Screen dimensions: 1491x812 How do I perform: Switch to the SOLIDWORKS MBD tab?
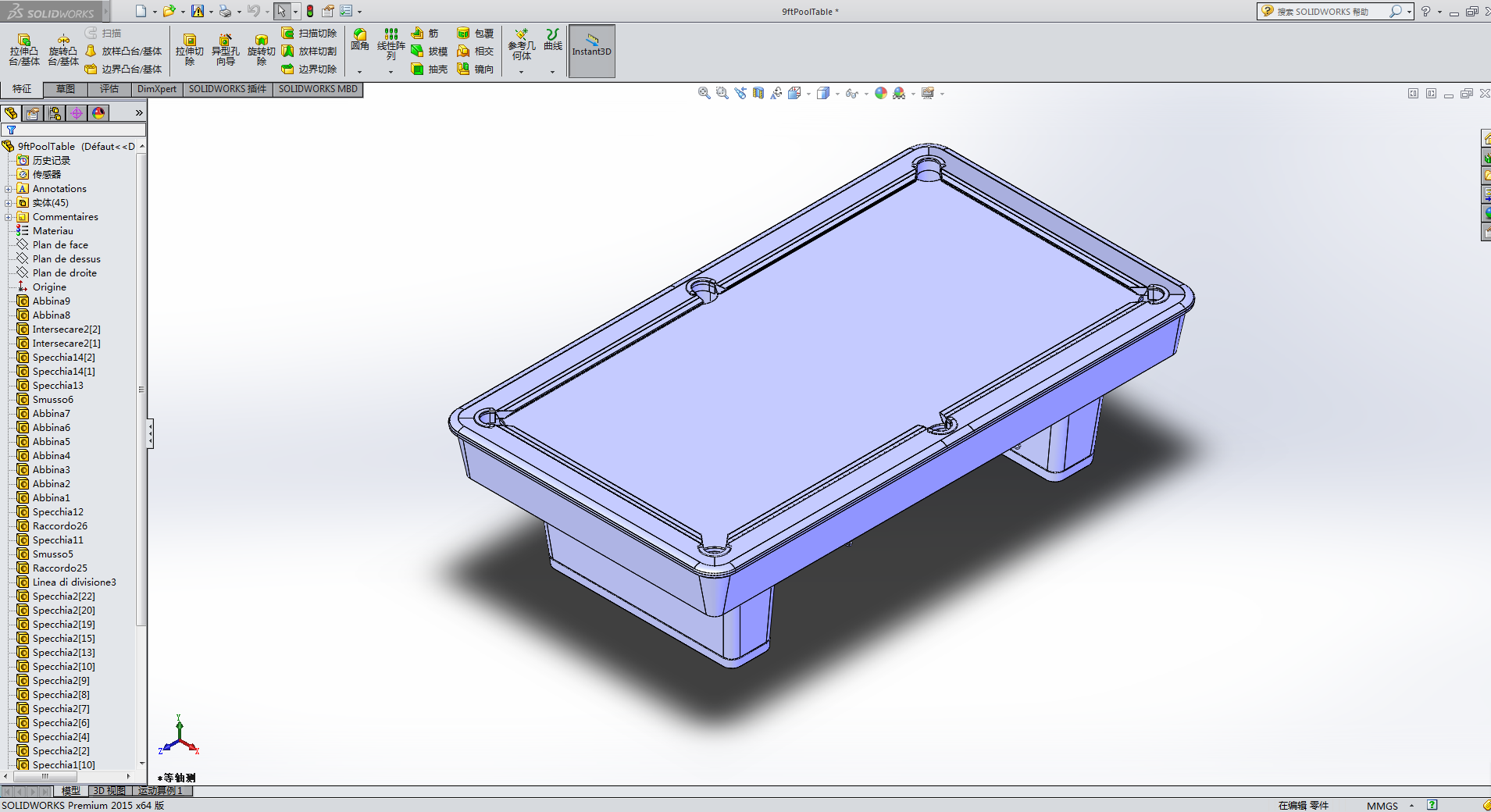[x=318, y=89]
